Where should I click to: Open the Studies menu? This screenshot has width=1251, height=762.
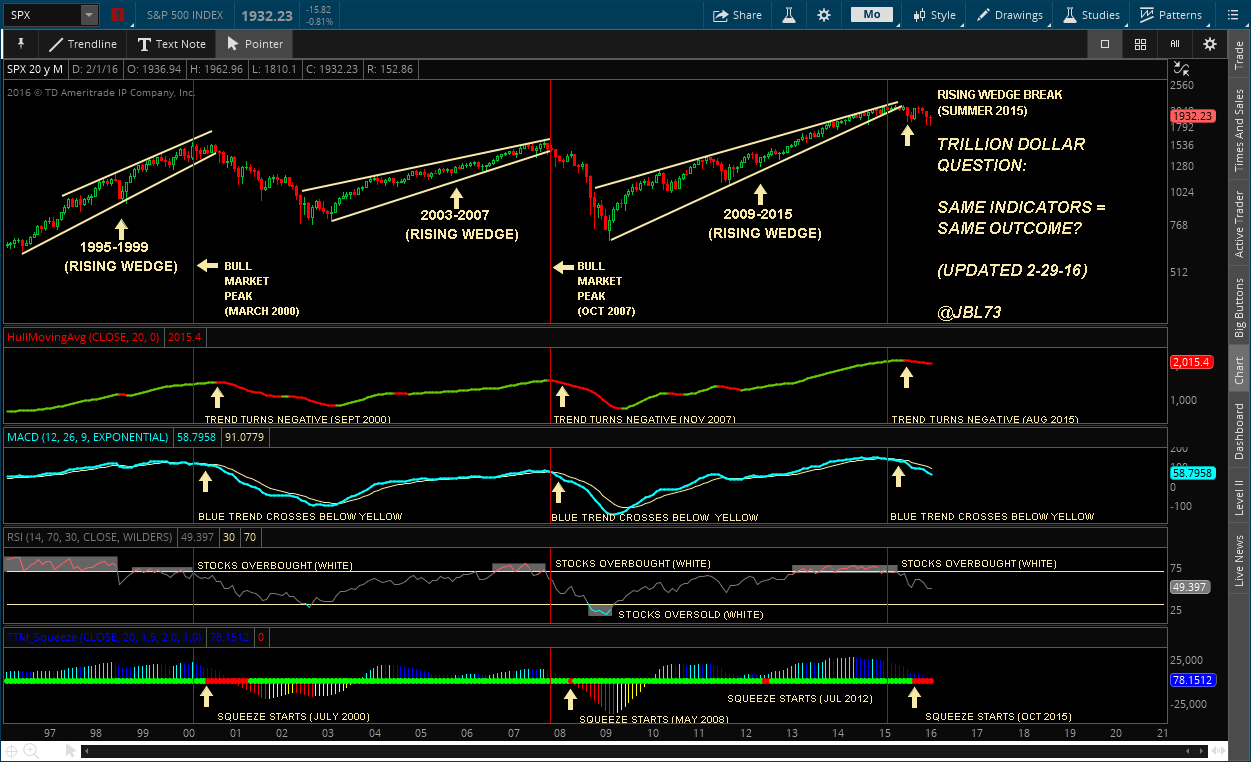pos(1092,15)
